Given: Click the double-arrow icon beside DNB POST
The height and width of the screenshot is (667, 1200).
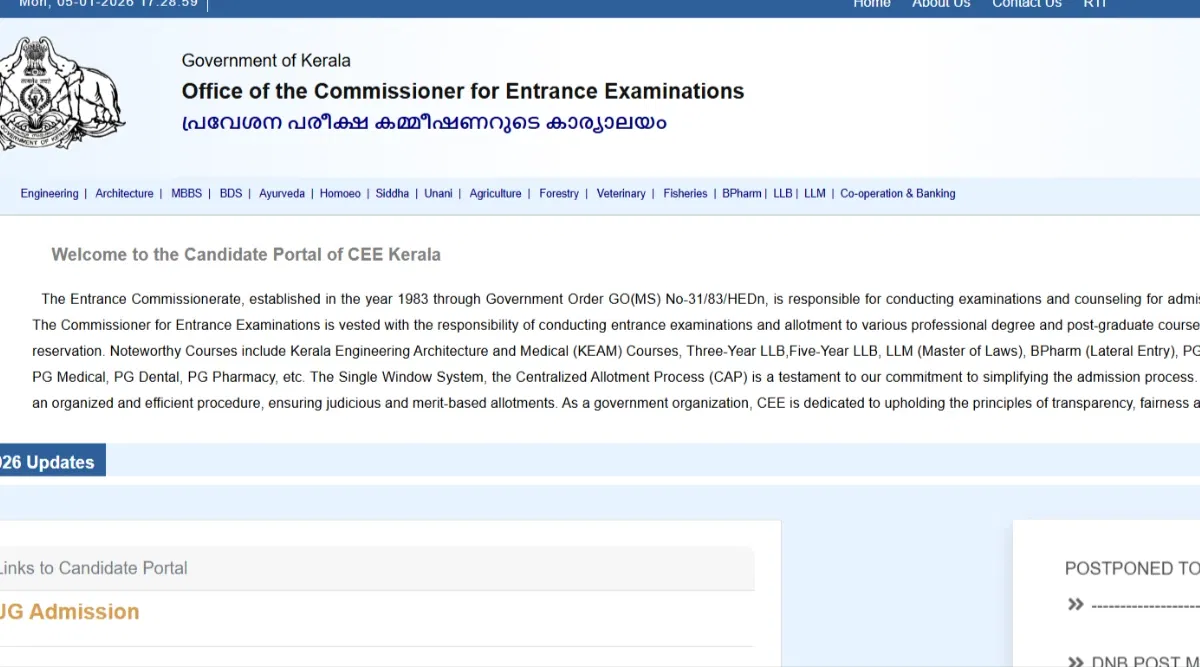Looking at the screenshot, I should [x=1076, y=661].
